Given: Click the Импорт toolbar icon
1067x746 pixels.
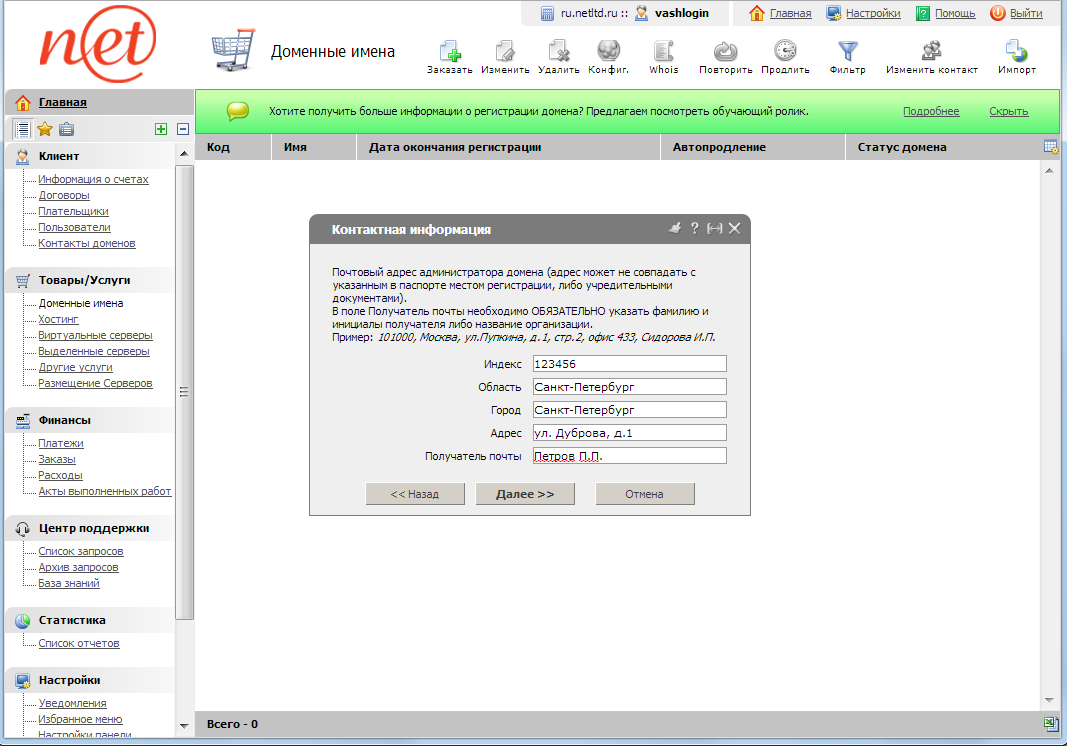Looking at the screenshot, I should [1016, 51].
